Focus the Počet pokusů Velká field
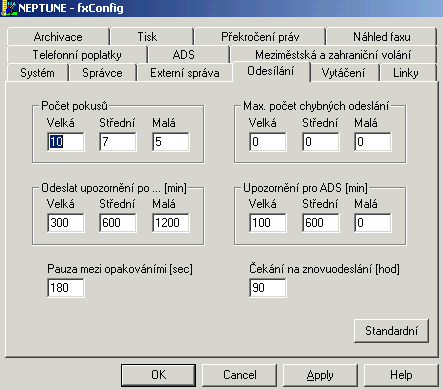The width and height of the screenshot is (443, 390). (66, 142)
